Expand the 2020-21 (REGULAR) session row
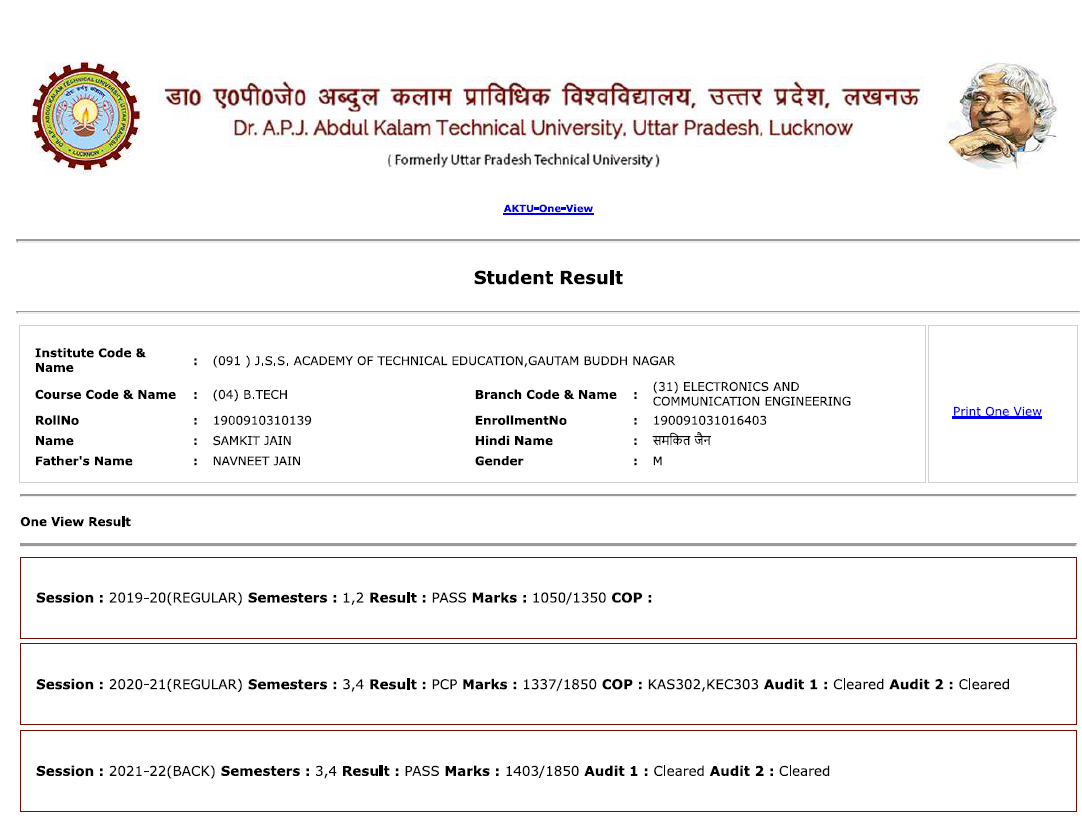 pos(548,685)
